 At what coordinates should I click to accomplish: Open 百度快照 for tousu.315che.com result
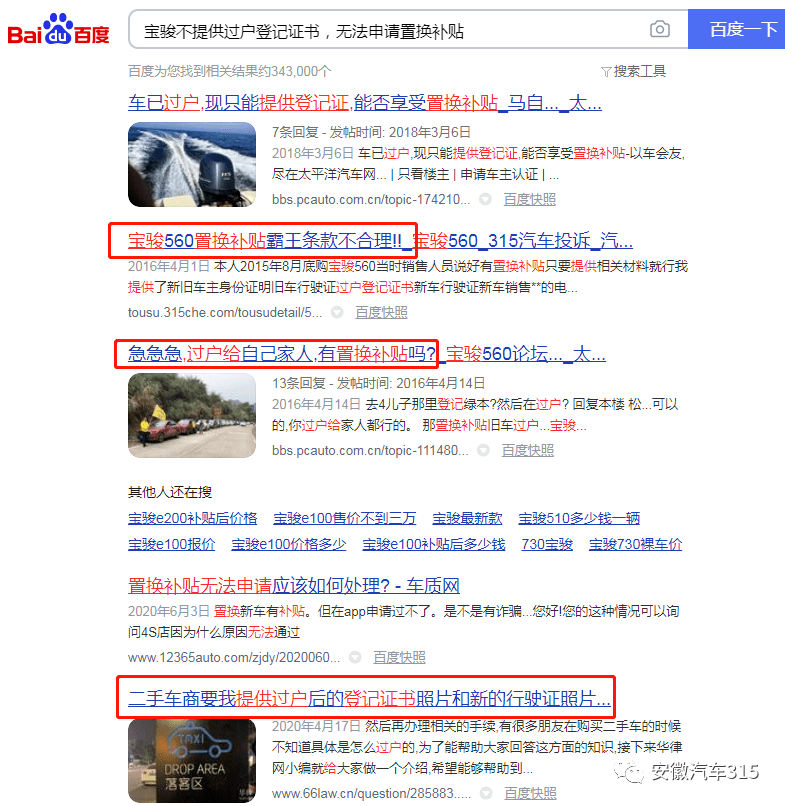[x=381, y=312]
